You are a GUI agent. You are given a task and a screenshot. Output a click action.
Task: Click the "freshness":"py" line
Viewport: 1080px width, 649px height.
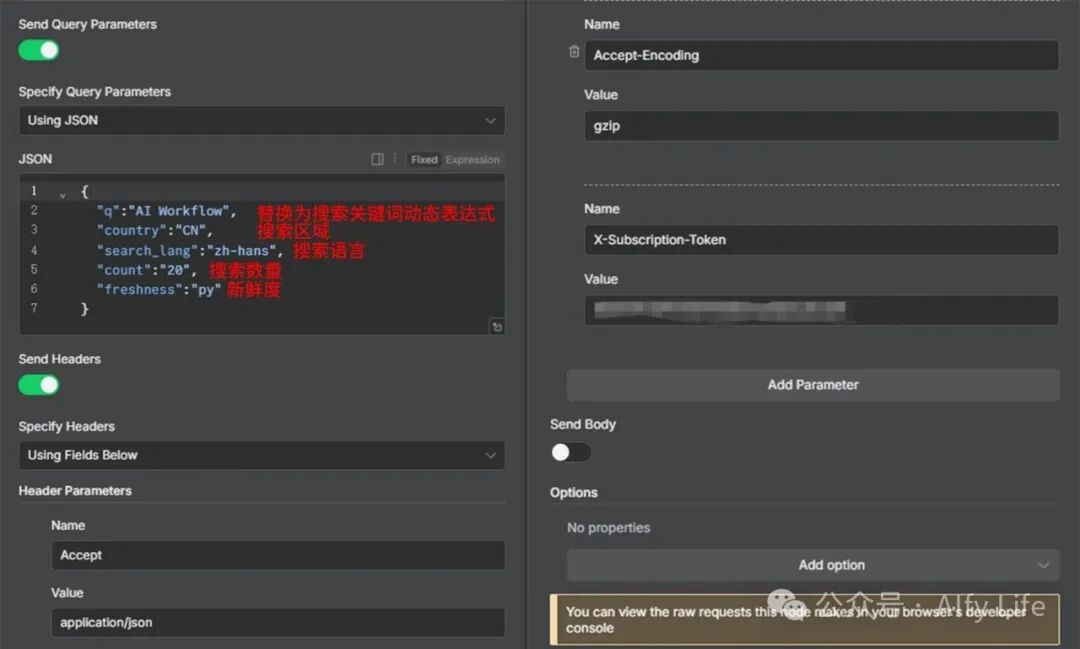point(159,290)
